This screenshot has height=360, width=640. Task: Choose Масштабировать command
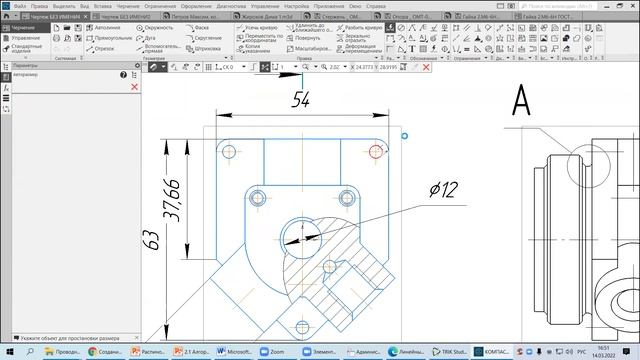[x=309, y=49]
